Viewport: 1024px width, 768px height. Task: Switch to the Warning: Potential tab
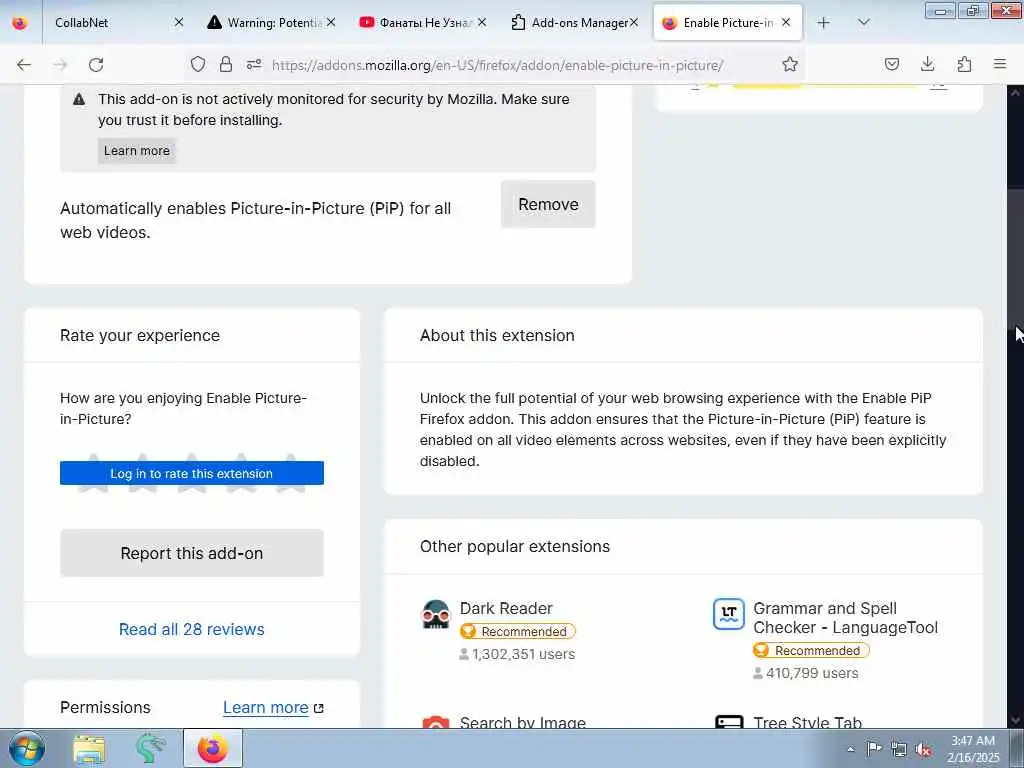tap(272, 23)
